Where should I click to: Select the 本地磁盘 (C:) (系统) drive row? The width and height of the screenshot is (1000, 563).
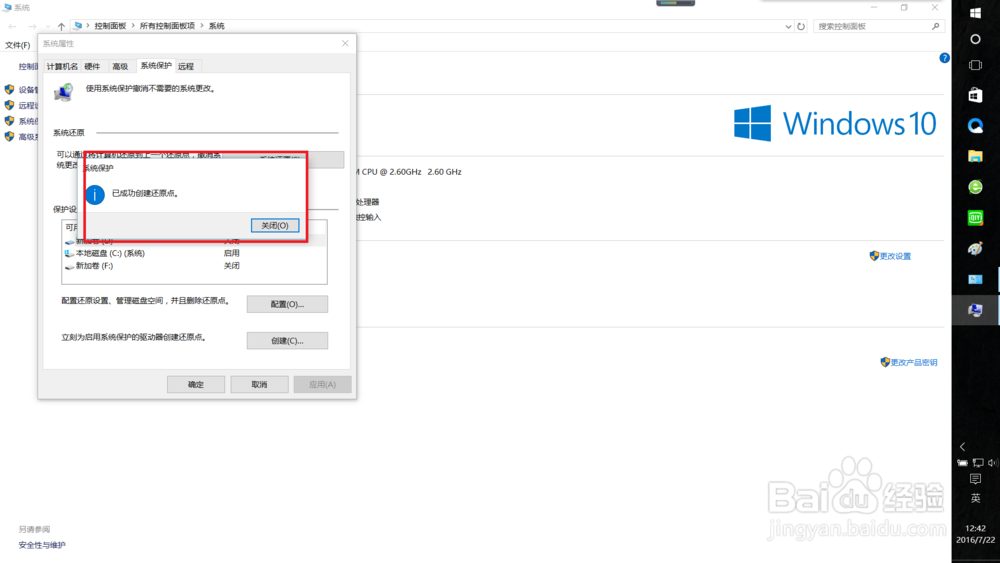(194, 253)
